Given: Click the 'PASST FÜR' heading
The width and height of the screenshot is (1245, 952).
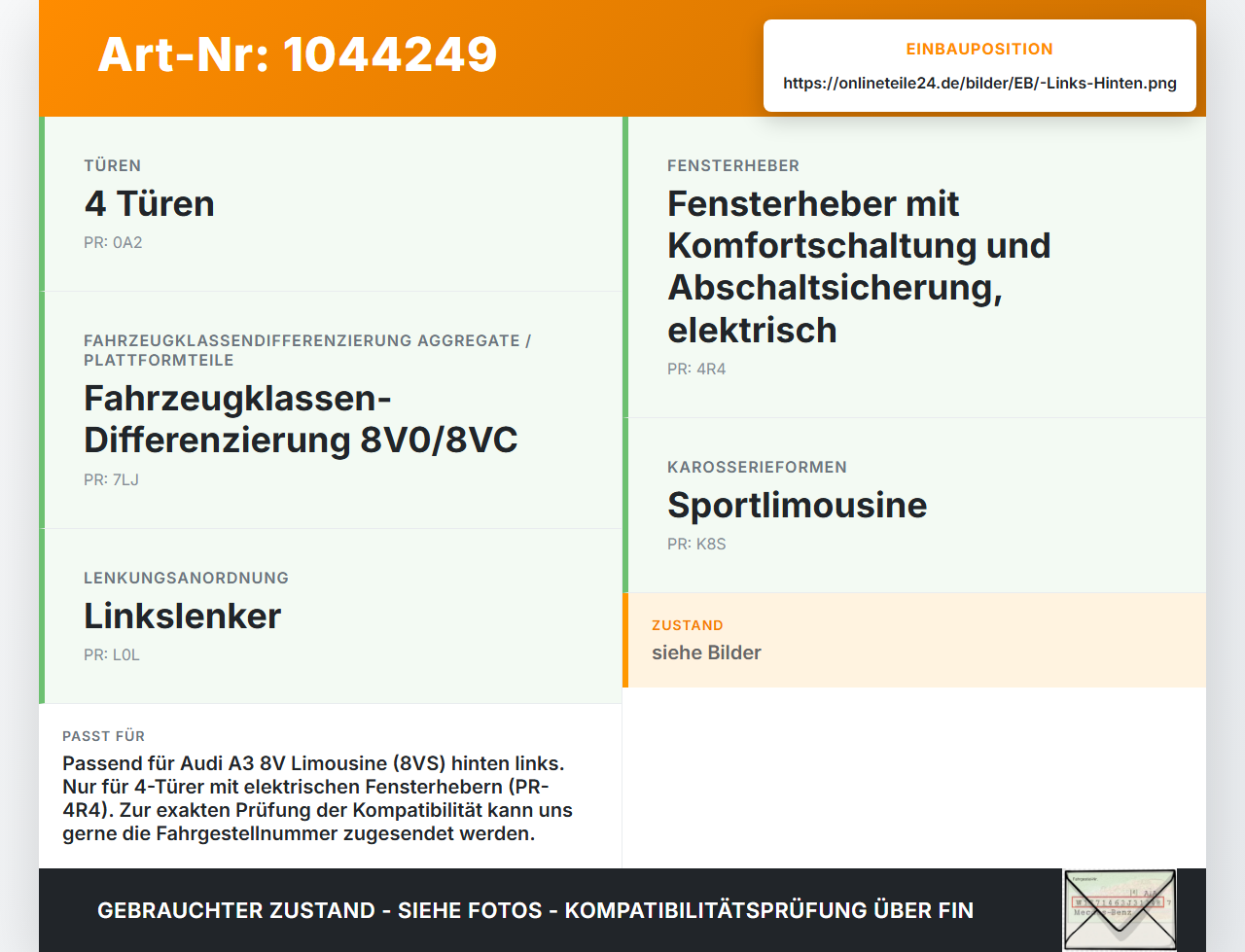Looking at the screenshot, I should click(103, 736).
